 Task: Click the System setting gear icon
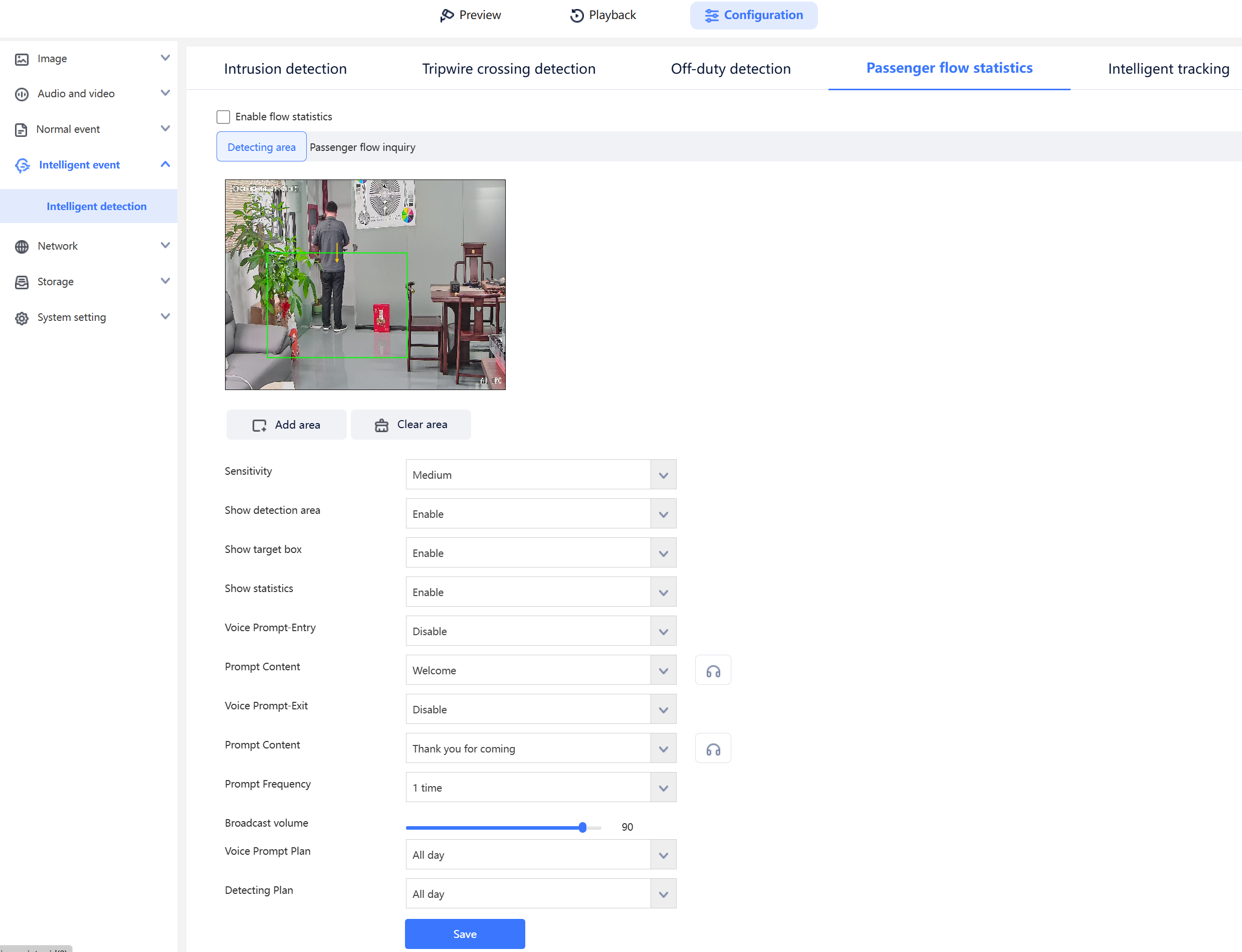(x=22, y=318)
